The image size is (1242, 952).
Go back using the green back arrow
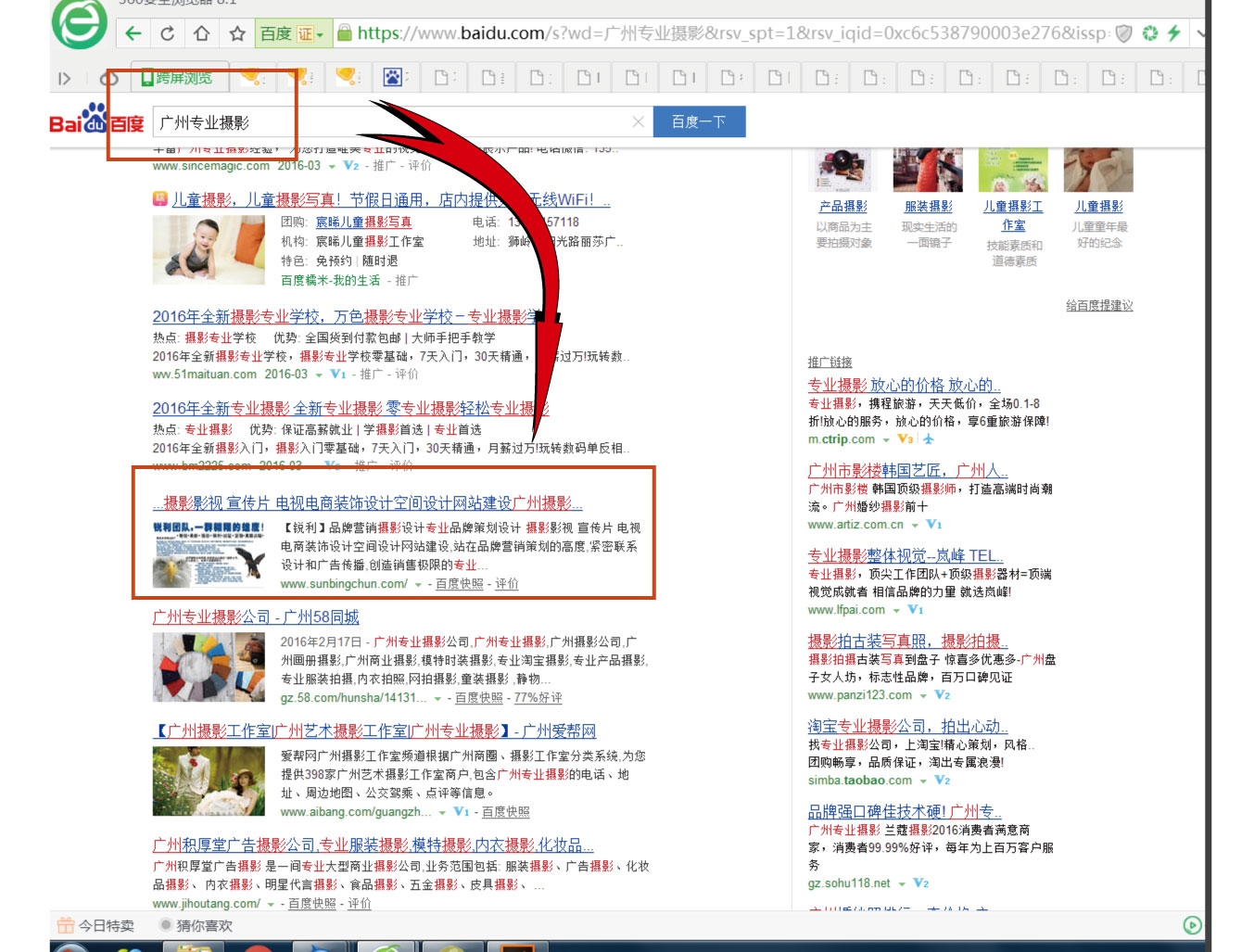tap(133, 33)
